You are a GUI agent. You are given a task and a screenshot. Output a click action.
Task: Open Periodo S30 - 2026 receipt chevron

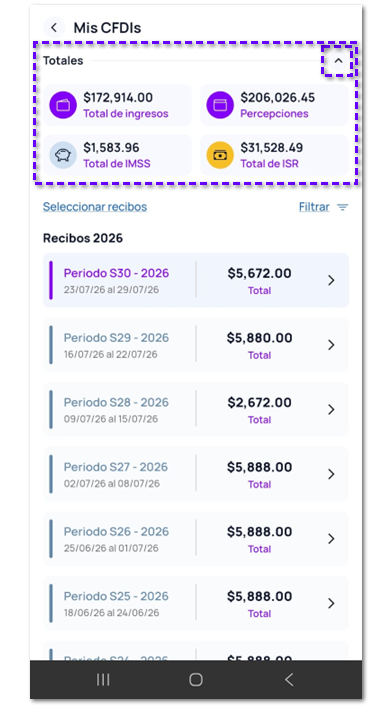[x=331, y=280]
